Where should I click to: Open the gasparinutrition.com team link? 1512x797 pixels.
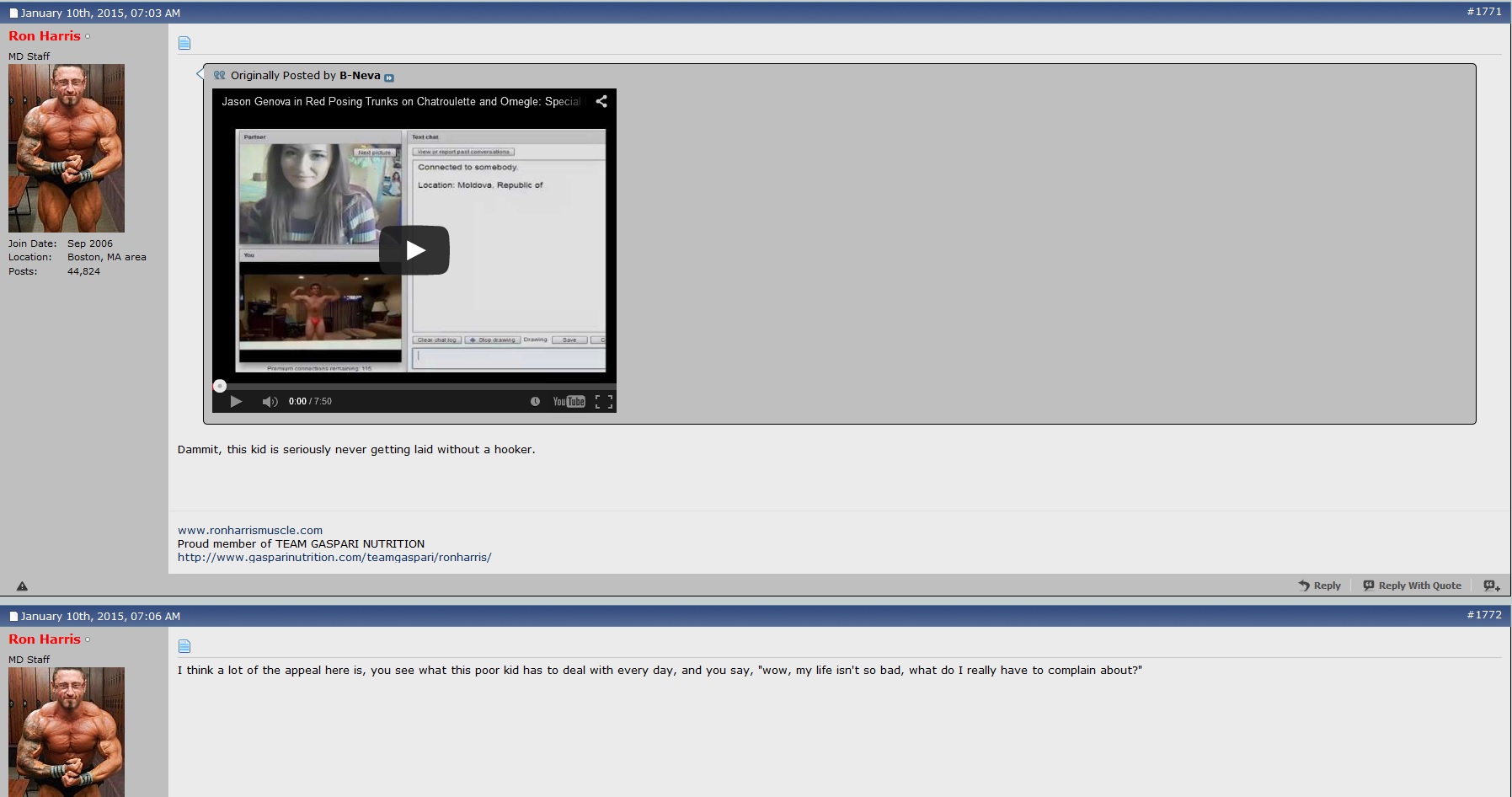334,557
